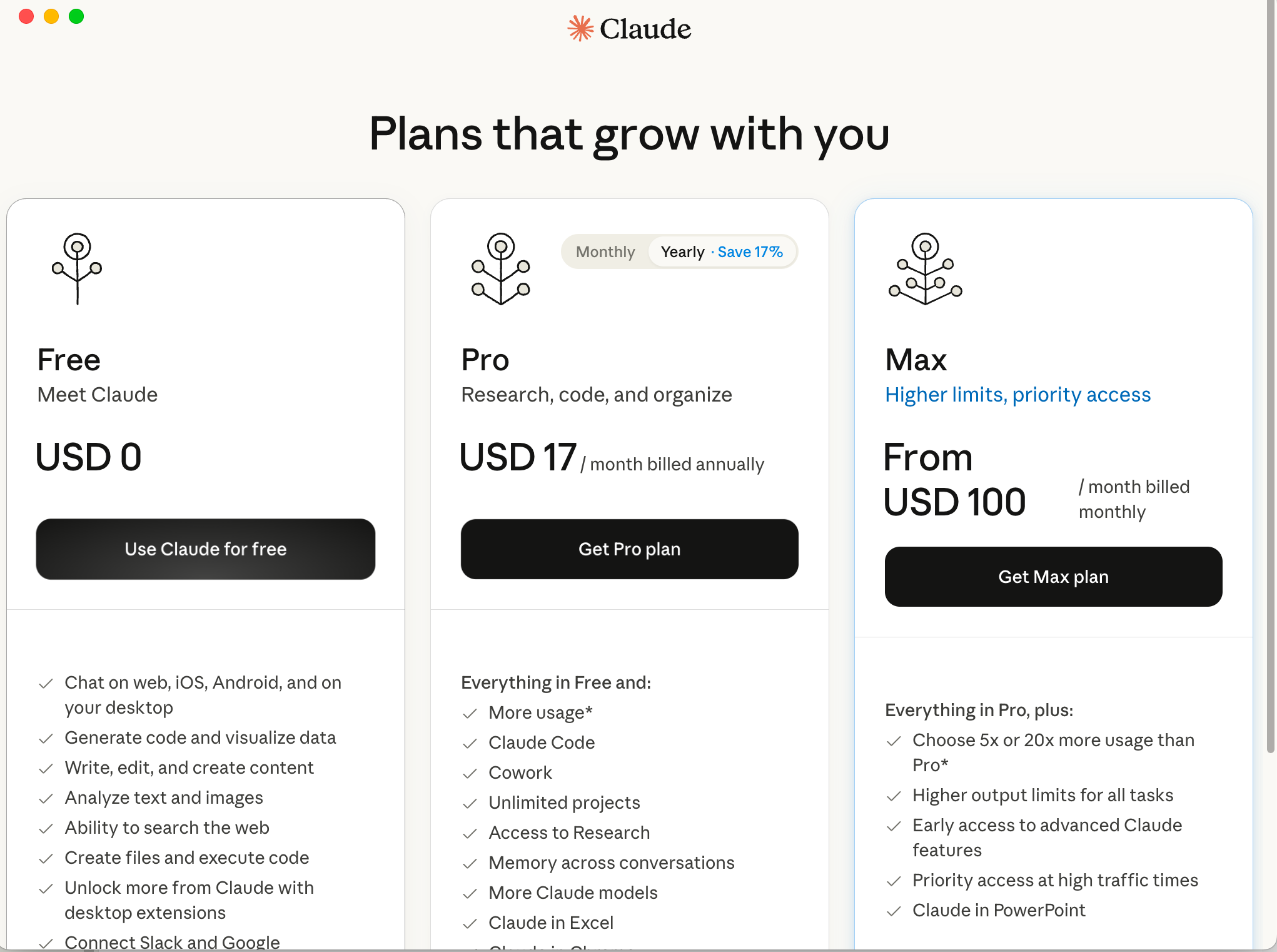Click the checkmark beside Generate code and visualize data
The width and height of the screenshot is (1277, 952).
tap(46, 738)
